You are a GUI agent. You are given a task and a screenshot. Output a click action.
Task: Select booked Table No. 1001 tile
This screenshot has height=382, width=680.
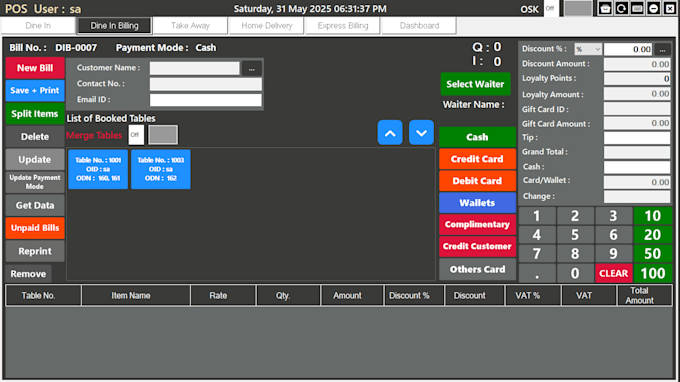(98, 169)
